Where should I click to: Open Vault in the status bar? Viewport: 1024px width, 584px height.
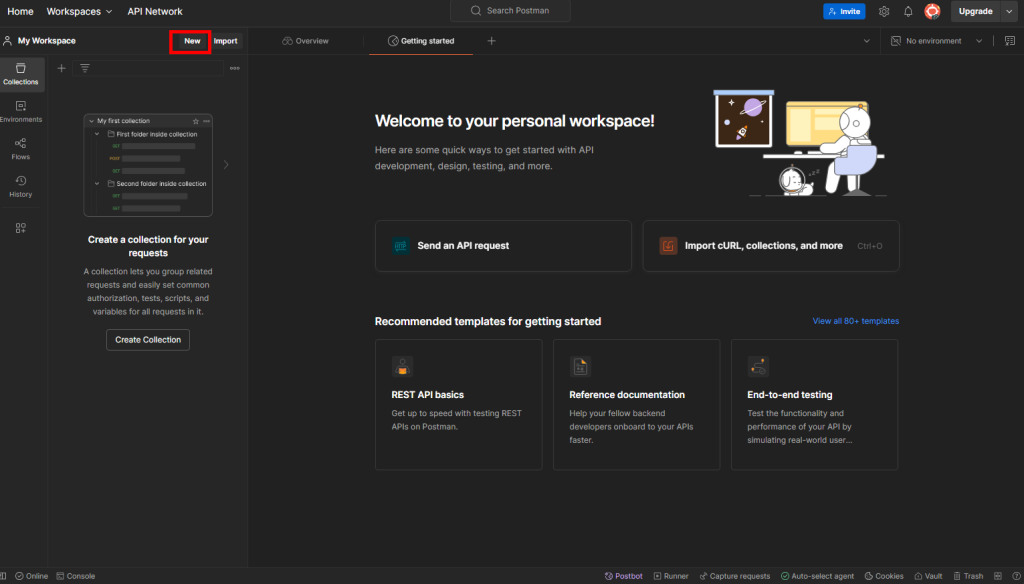click(x=928, y=576)
